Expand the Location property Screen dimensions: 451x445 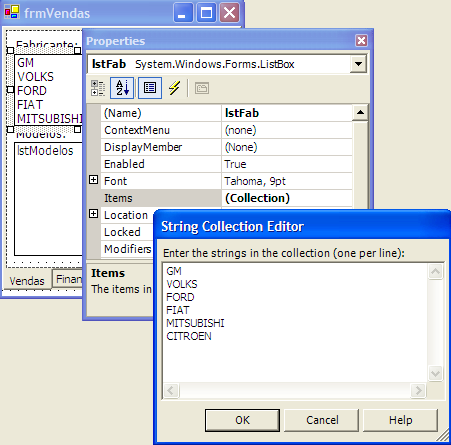pyautogui.click(x=94, y=214)
